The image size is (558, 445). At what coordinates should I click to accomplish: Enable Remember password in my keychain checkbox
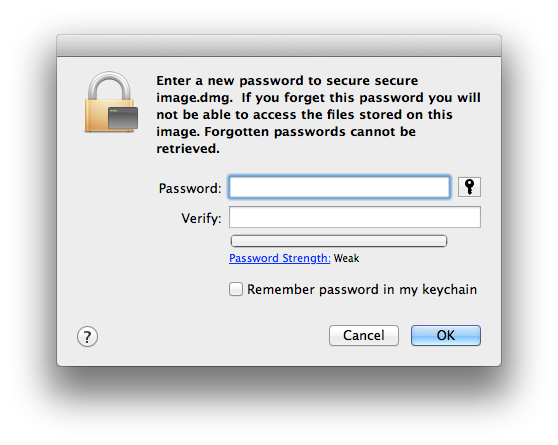[x=236, y=289]
